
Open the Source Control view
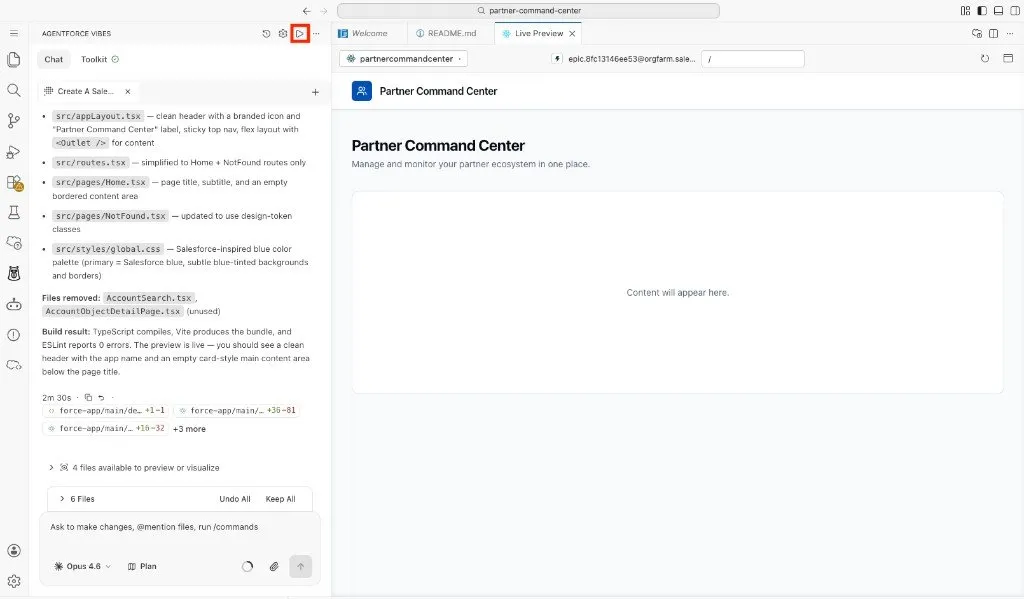[x=14, y=121]
